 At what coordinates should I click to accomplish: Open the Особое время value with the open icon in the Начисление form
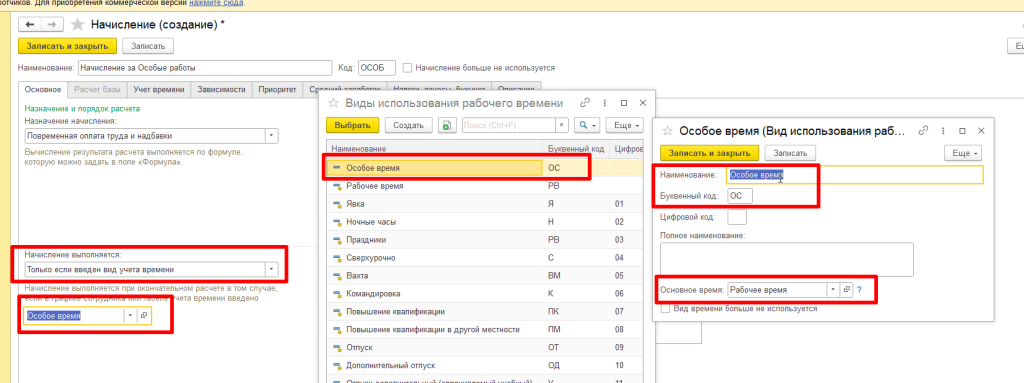144,316
